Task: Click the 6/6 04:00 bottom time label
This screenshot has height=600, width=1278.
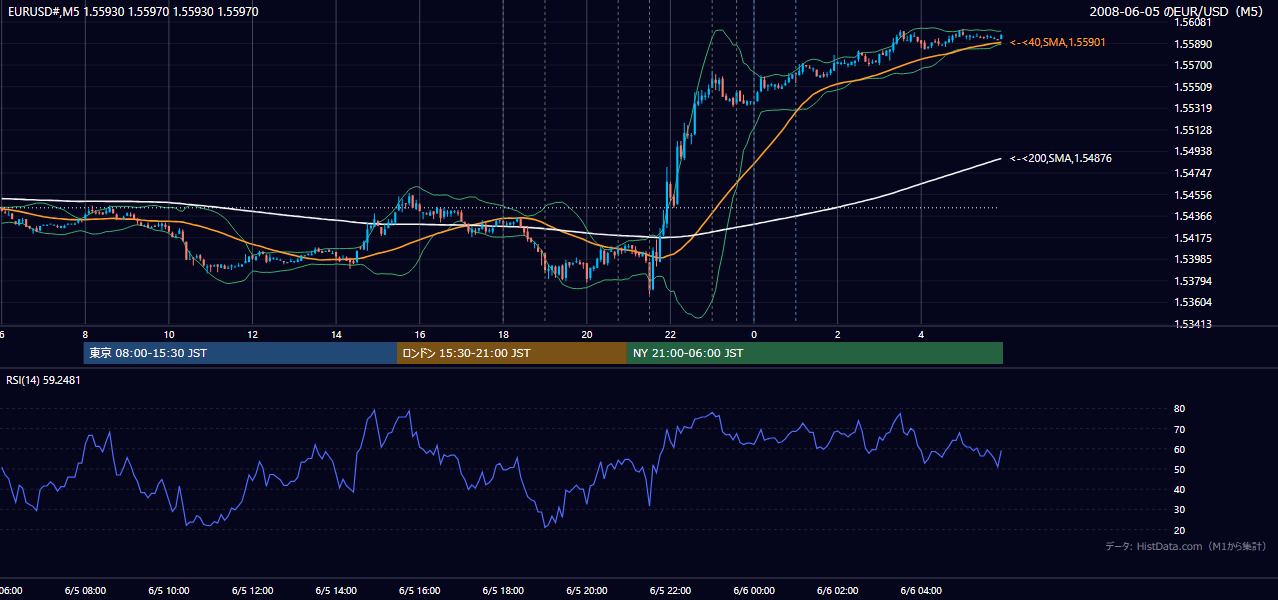Action: 921,591
